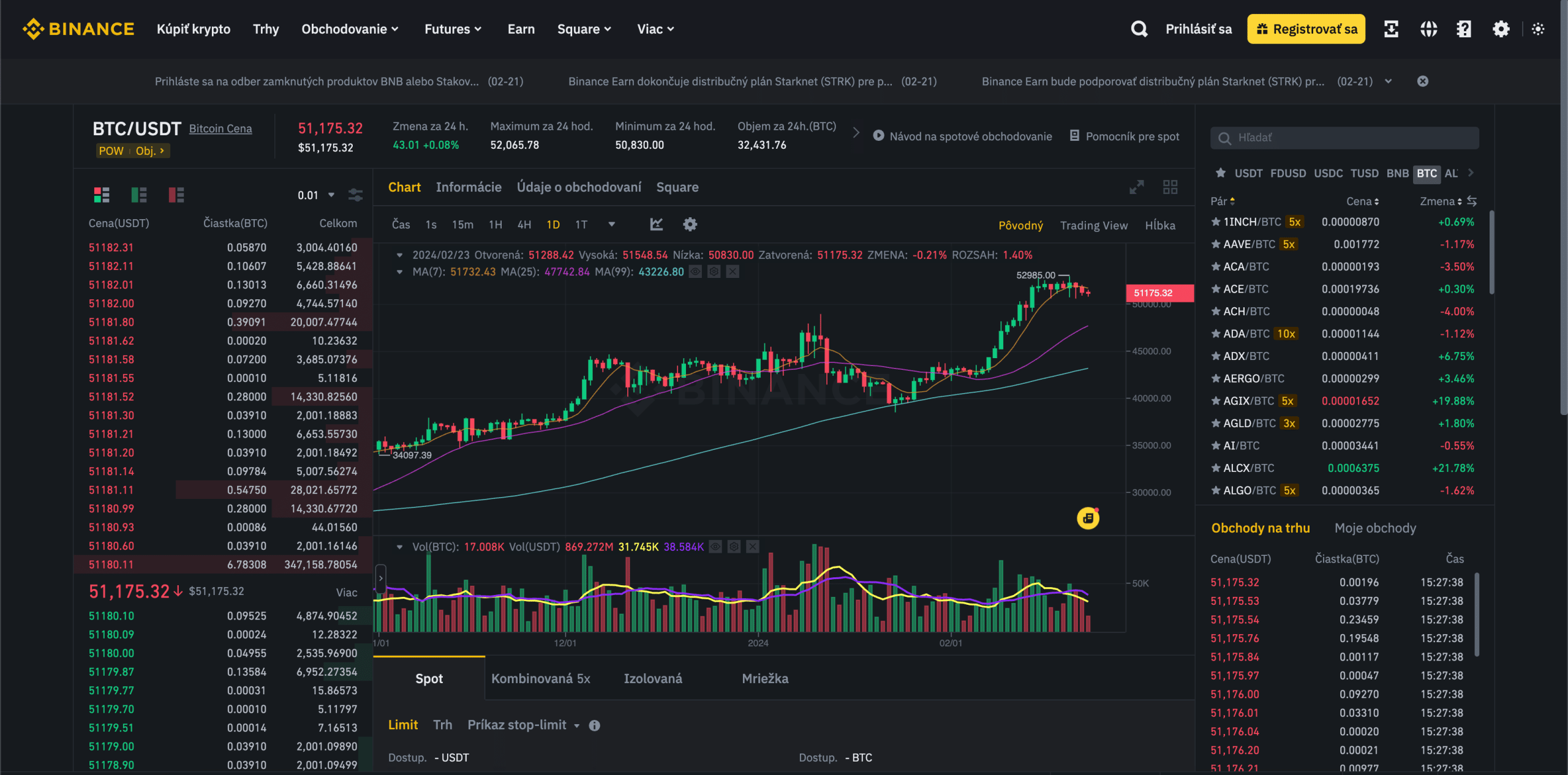The width and height of the screenshot is (1568, 775).
Task: Select the Izolovaná tab
Action: point(653,679)
